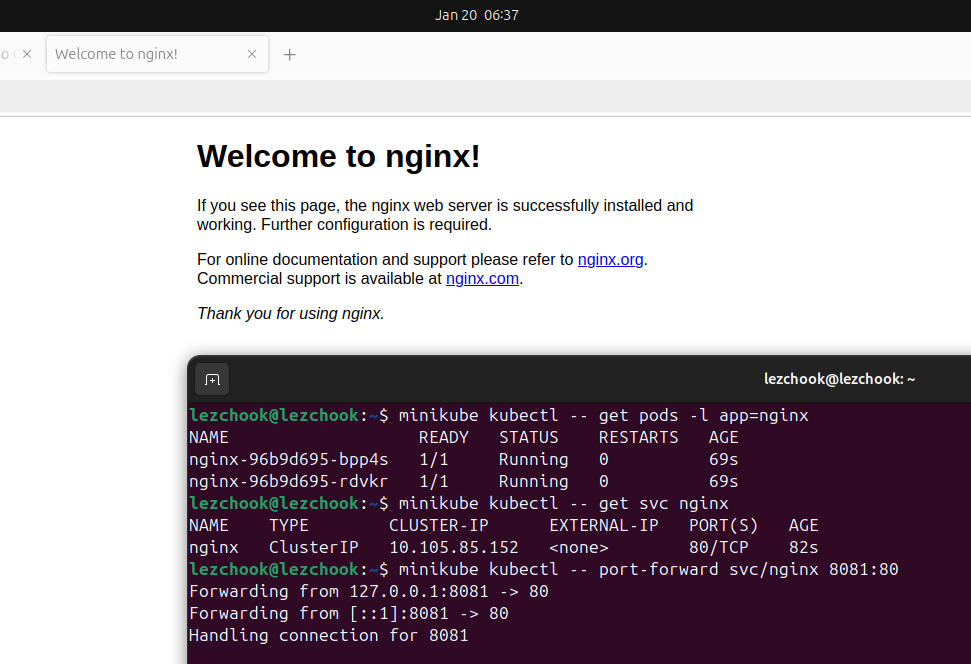Click pod name nginx-96b9d695-rdvkr
971x664 pixels.
[x=289, y=481]
